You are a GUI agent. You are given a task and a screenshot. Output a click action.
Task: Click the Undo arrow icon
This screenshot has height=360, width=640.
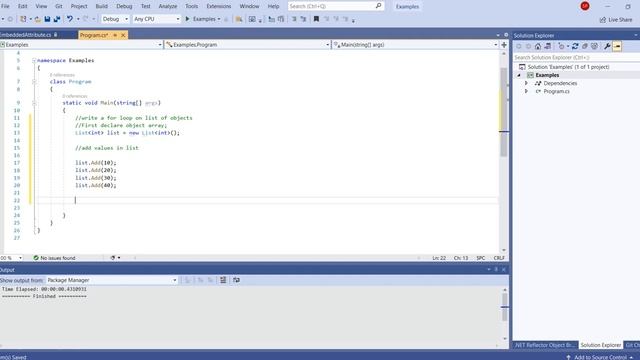point(70,19)
